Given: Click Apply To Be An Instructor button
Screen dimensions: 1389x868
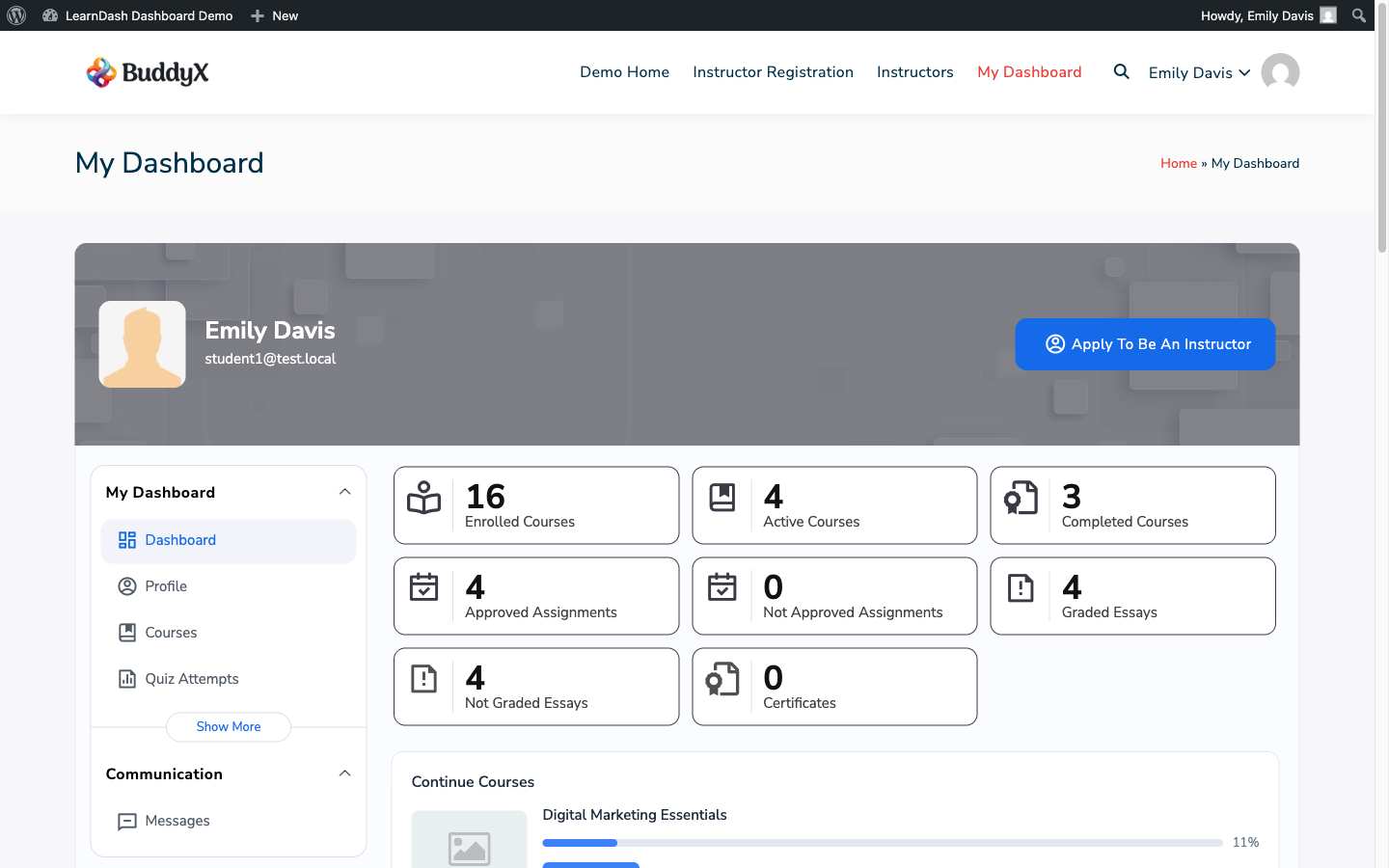Looking at the screenshot, I should 1145,344.
